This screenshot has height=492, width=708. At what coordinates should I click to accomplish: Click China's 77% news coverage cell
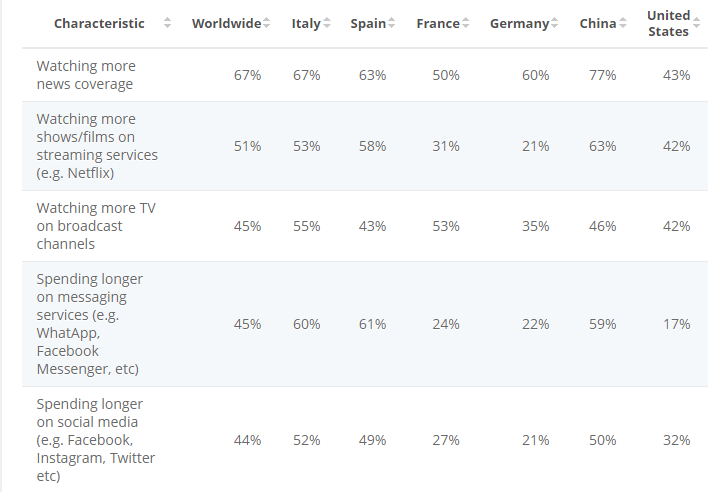click(x=603, y=75)
